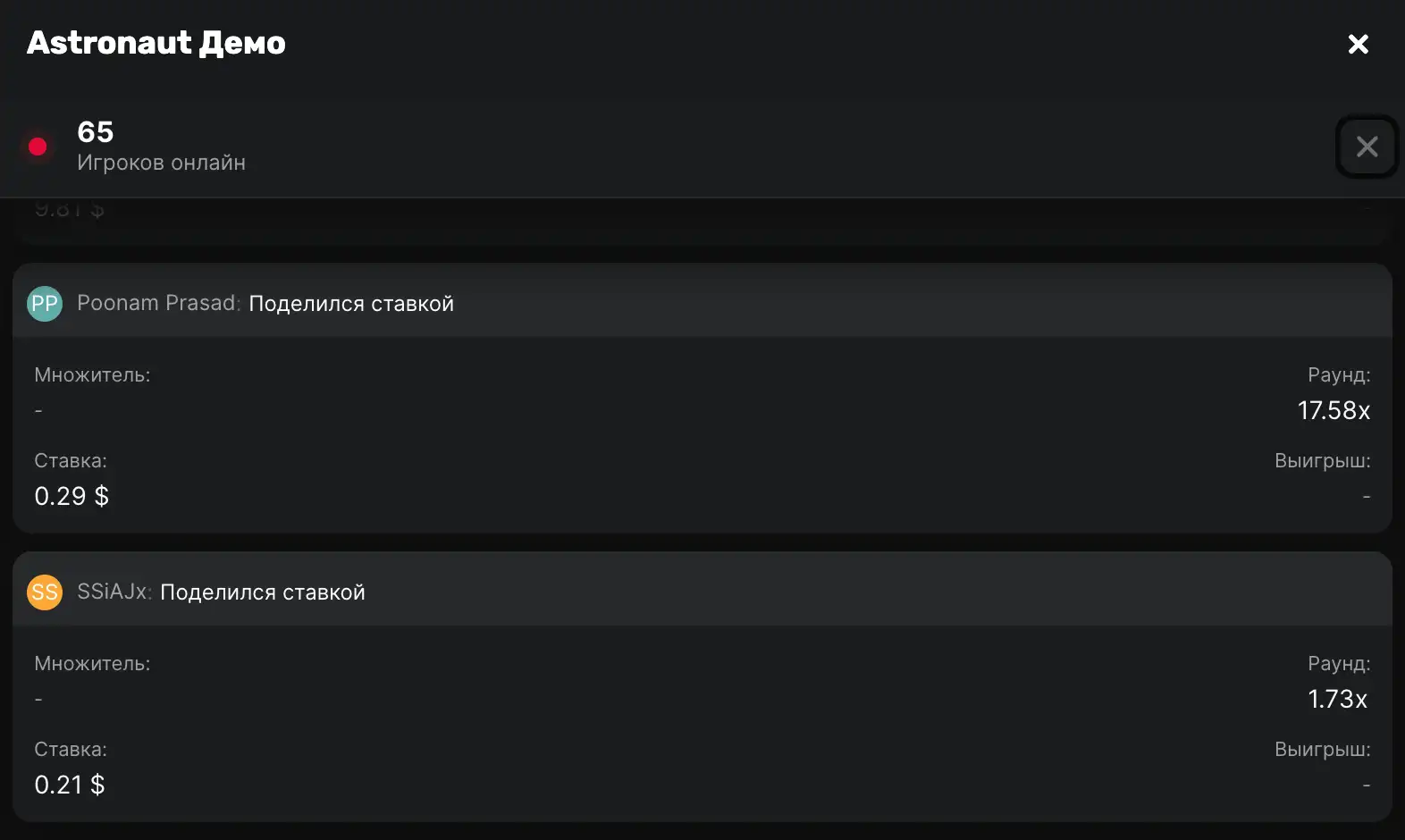This screenshot has height=840, width=1405.
Task: Open Poonam Prasad's username
Action: tap(157, 304)
